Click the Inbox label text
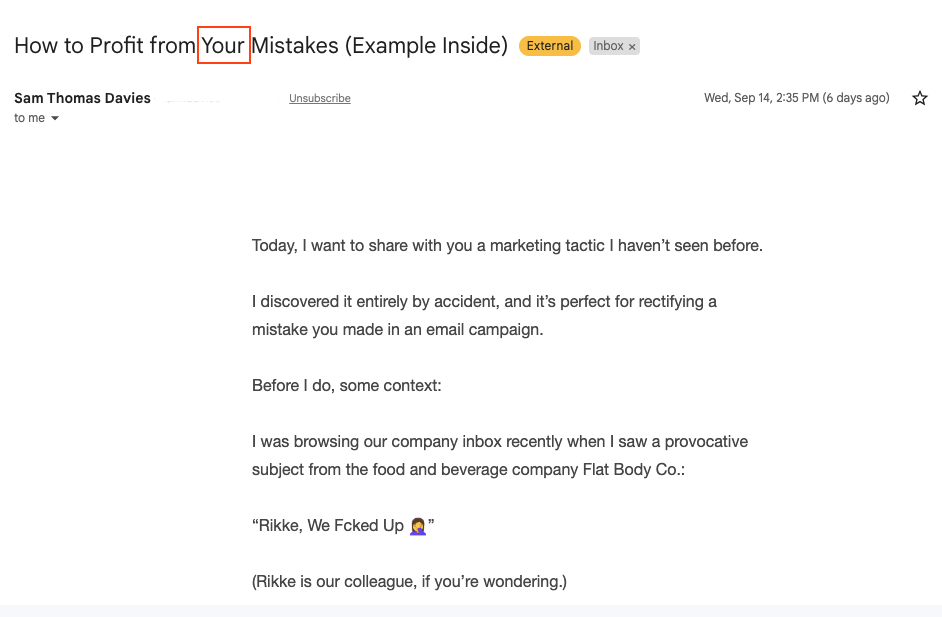 tap(608, 46)
